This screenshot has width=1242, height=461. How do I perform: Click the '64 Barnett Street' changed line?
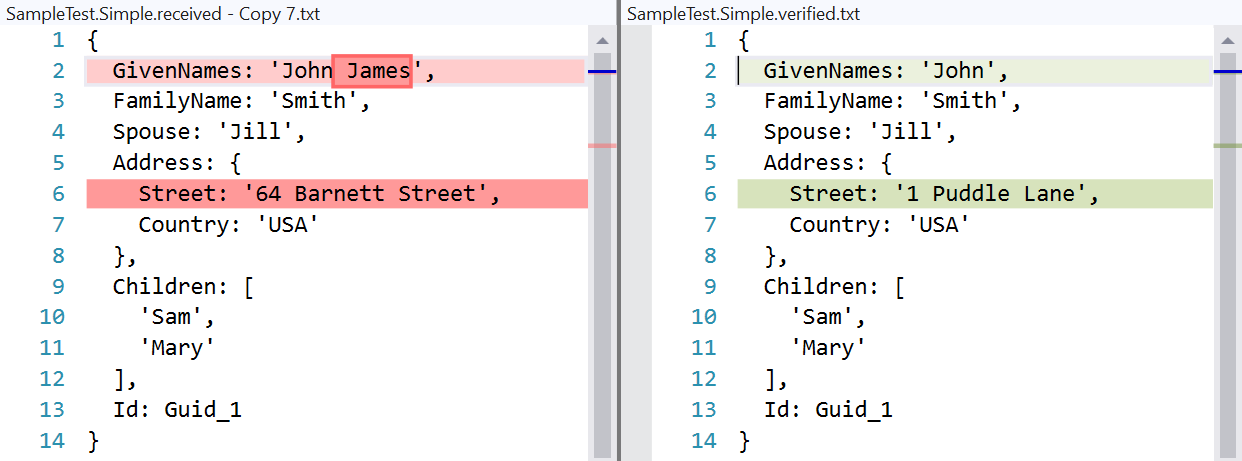[x=337, y=194]
